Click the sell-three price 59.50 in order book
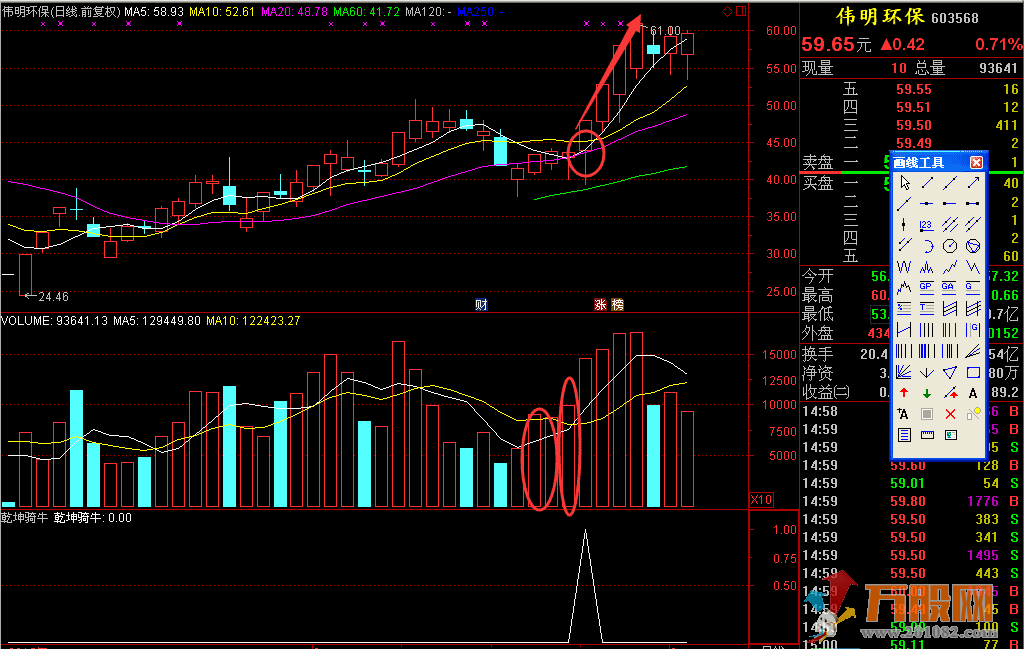The width and height of the screenshot is (1024, 649). pos(914,125)
